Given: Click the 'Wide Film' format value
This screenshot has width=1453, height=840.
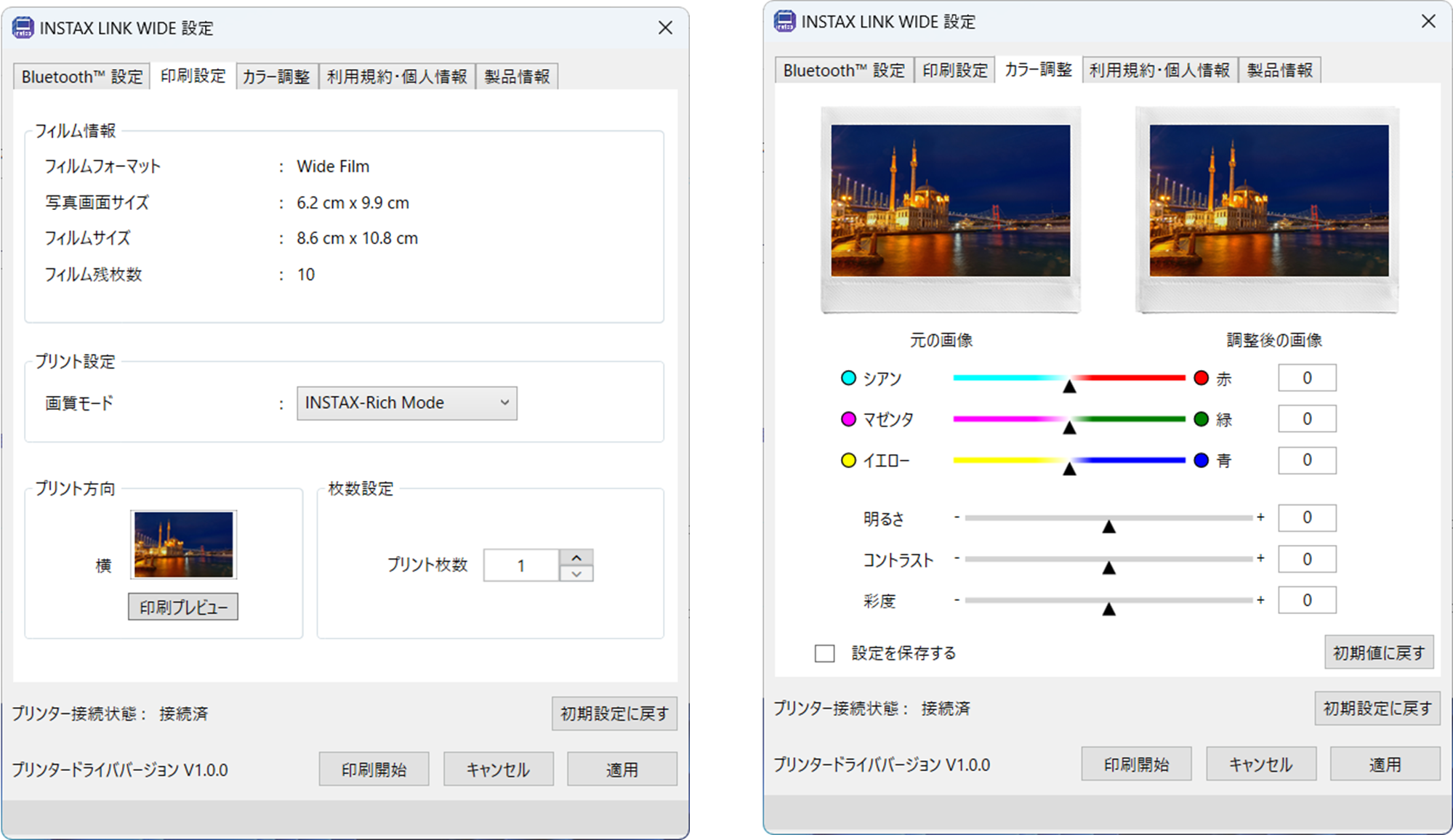Looking at the screenshot, I should (x=333, y=166).
